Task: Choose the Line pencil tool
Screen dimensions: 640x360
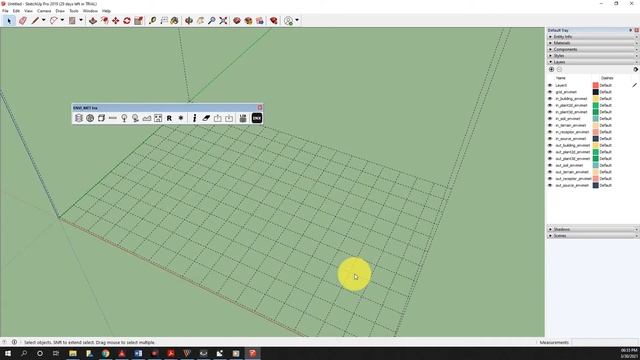Action: pyautogui.click(x=36, y=20)
